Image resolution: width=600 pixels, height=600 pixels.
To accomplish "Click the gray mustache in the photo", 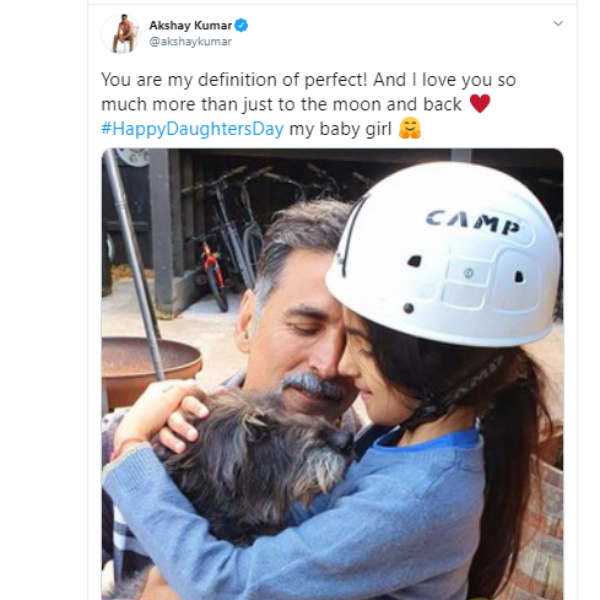I will (x=313, y=385).
